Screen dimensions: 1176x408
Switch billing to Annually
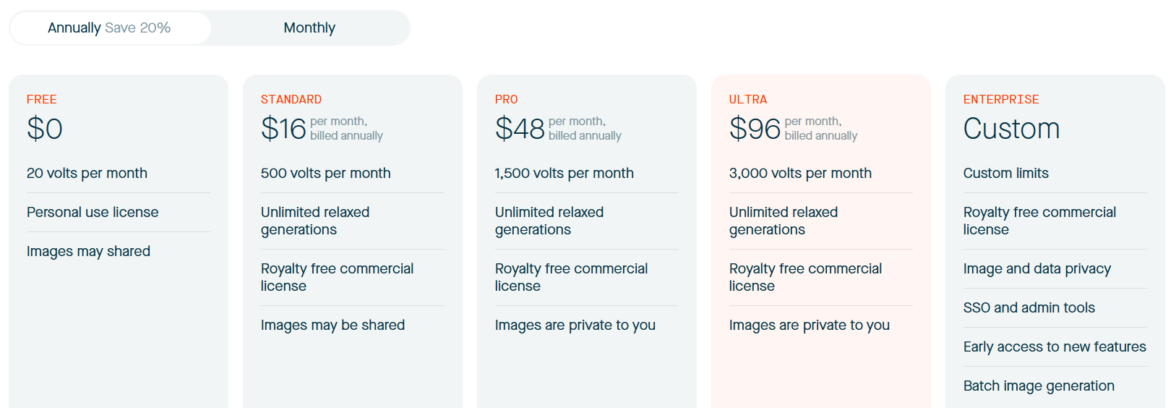(75, 28)
